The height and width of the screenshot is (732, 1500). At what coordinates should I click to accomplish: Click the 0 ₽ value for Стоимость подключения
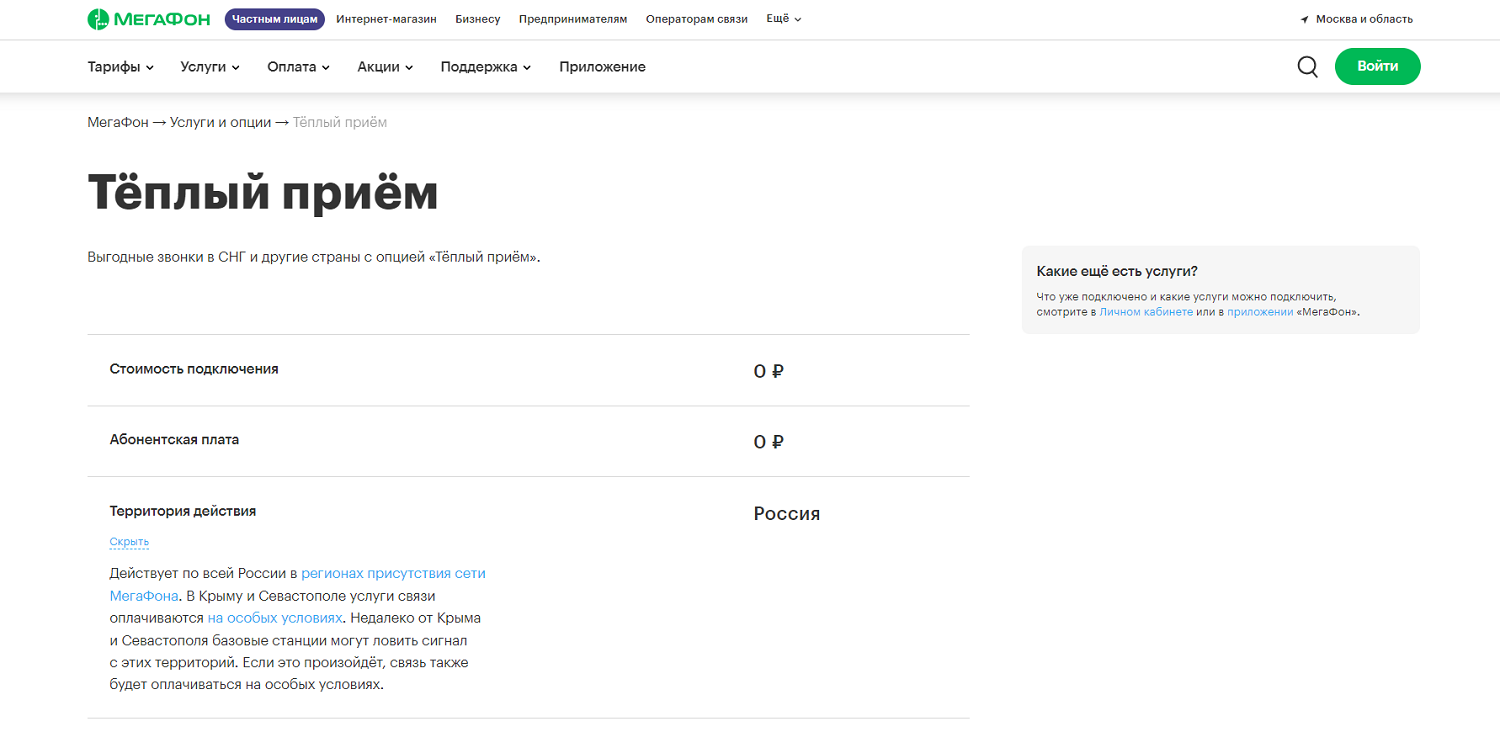pyautogui.click(x=768, y=372)
